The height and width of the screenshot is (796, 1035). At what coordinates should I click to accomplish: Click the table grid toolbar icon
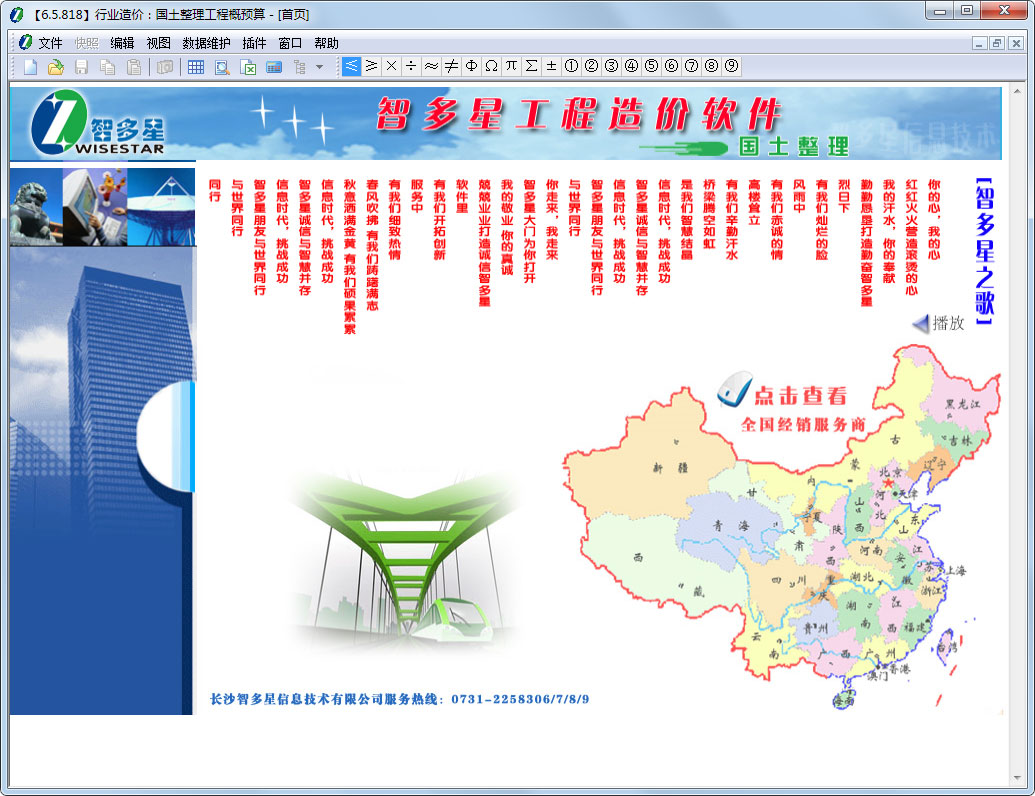pos(196,67)
